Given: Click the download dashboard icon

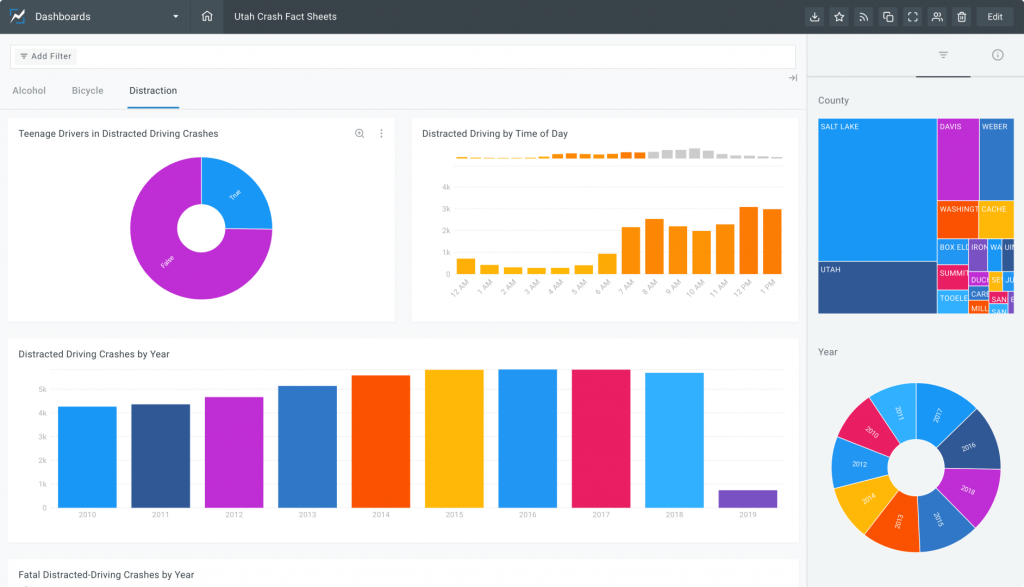Looking at the screenshot, I should click(815, 17).
